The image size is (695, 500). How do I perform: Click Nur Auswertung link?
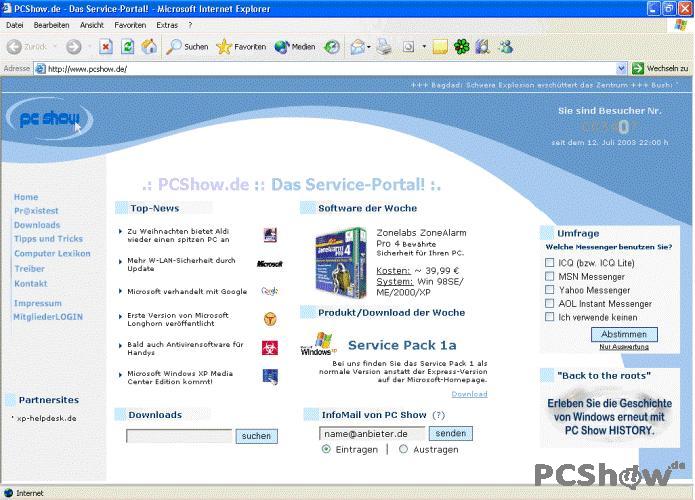click(x=624, y=347)
